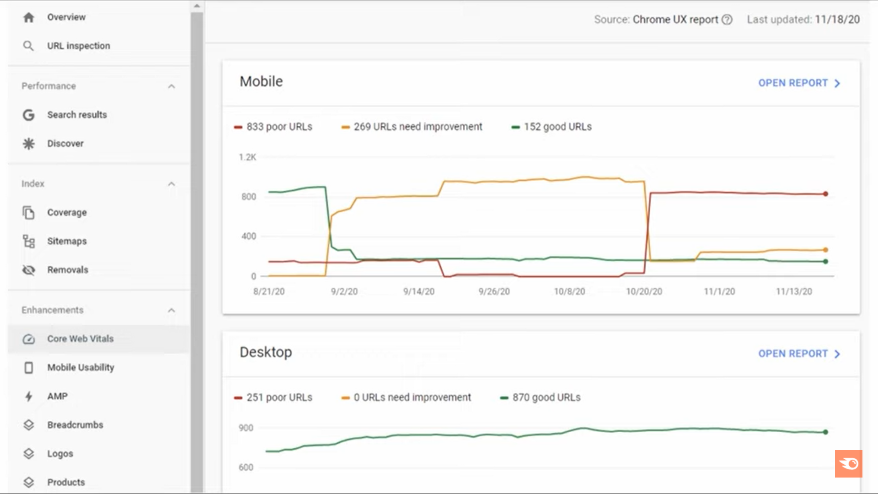
Task: Open help icon next to Chrome UX report
Action: point(727,20)
